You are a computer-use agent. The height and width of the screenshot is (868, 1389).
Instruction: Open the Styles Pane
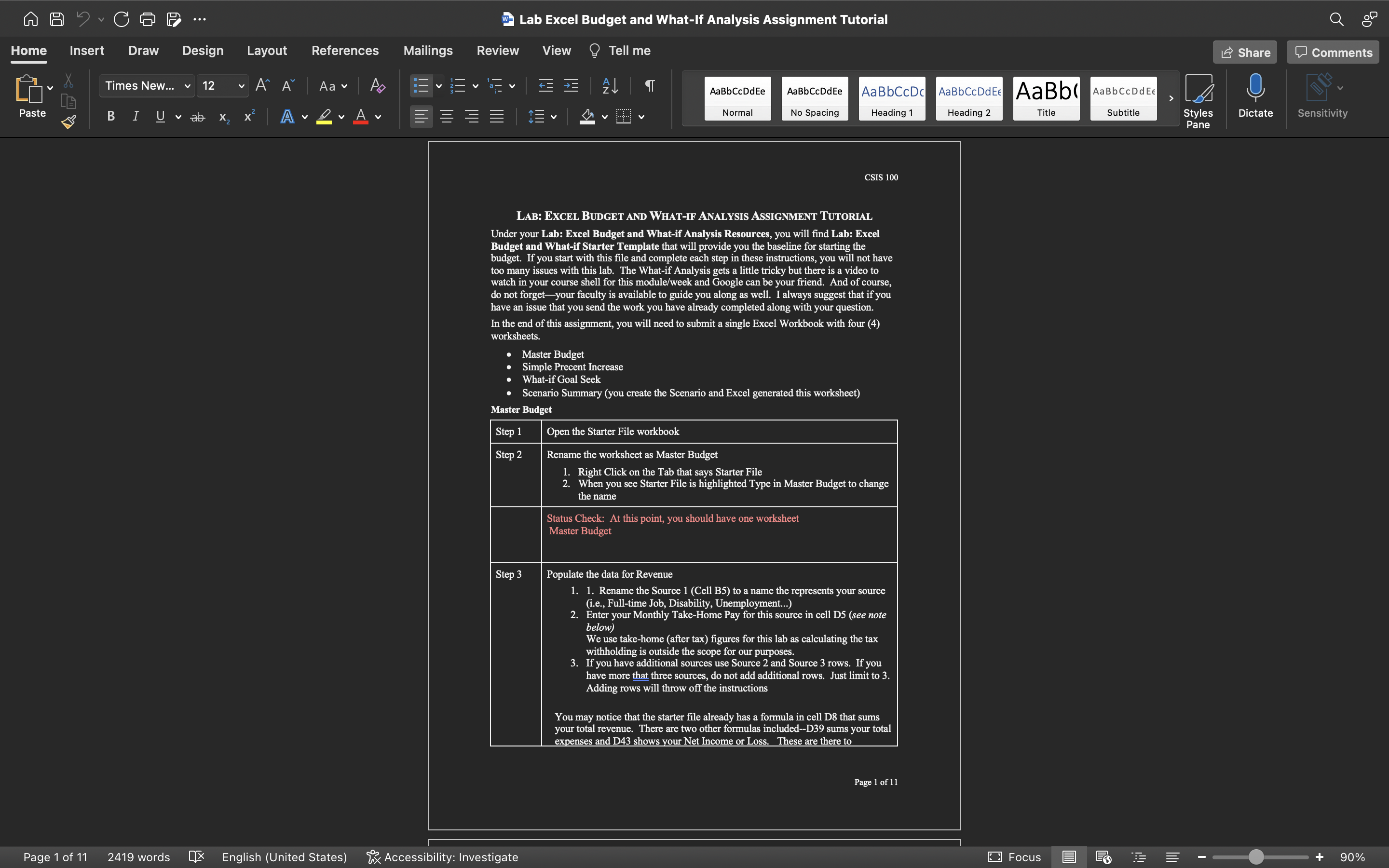pyautogui.click(x=1199, y=97)
